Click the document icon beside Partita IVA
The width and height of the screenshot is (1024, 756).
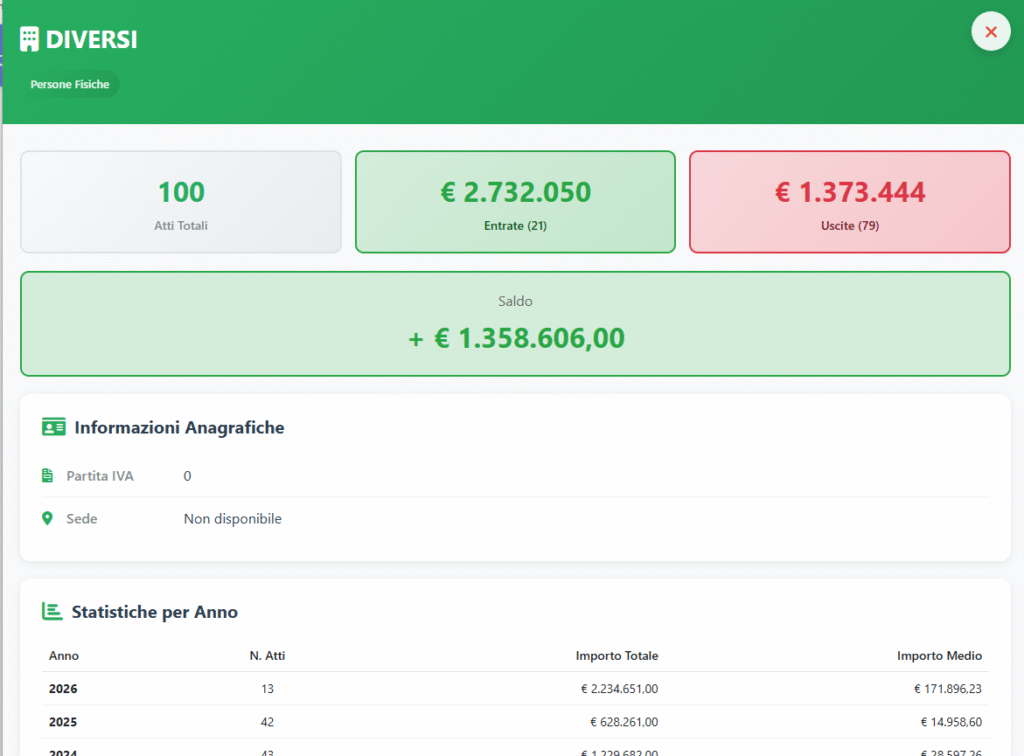pyautogui.click(x=47, y=476)
